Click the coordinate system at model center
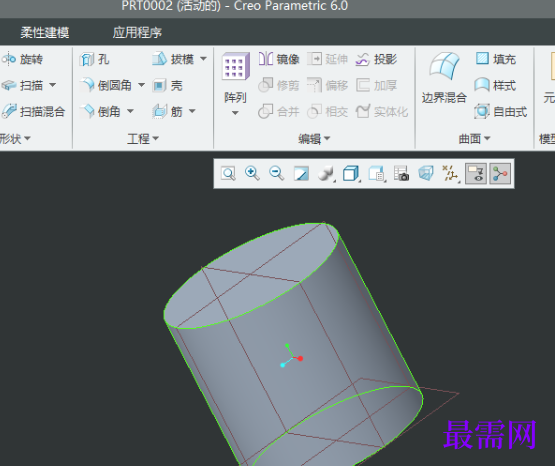Screen dimensions: 555x466 click(x=291, y=356)
